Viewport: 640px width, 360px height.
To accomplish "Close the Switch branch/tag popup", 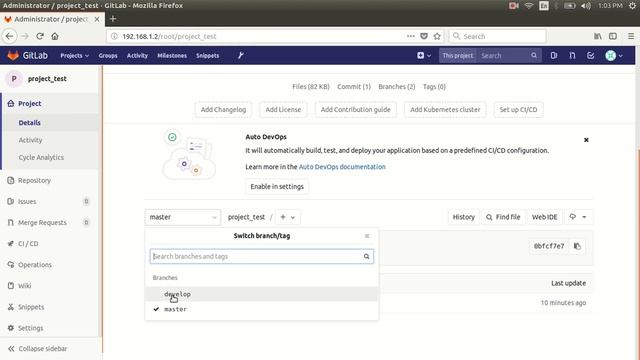I will 367,236.
